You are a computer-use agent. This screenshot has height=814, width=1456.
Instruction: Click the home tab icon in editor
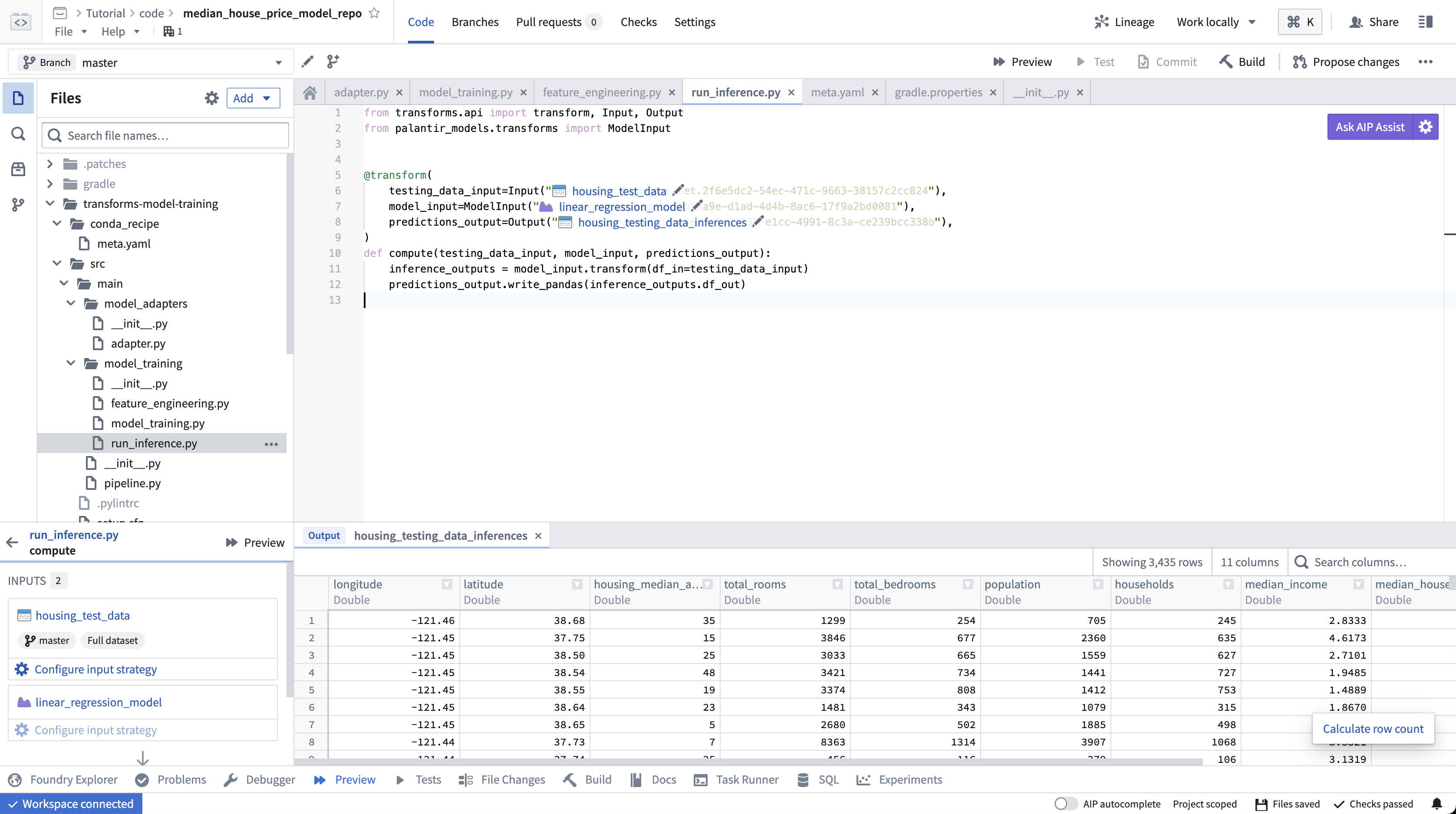click(310, 93)
